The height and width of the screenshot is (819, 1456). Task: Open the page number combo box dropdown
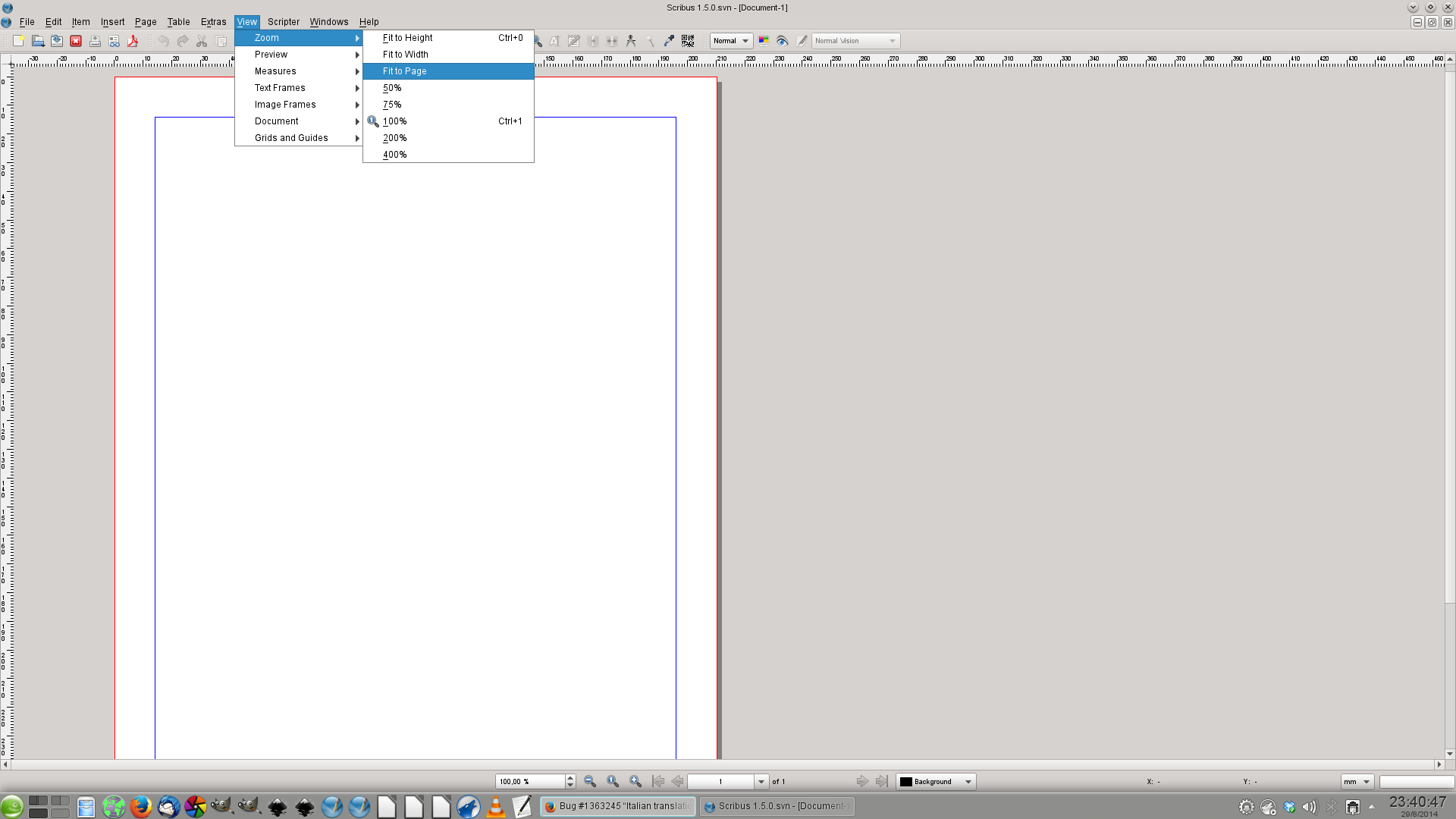tap(761, 782)
